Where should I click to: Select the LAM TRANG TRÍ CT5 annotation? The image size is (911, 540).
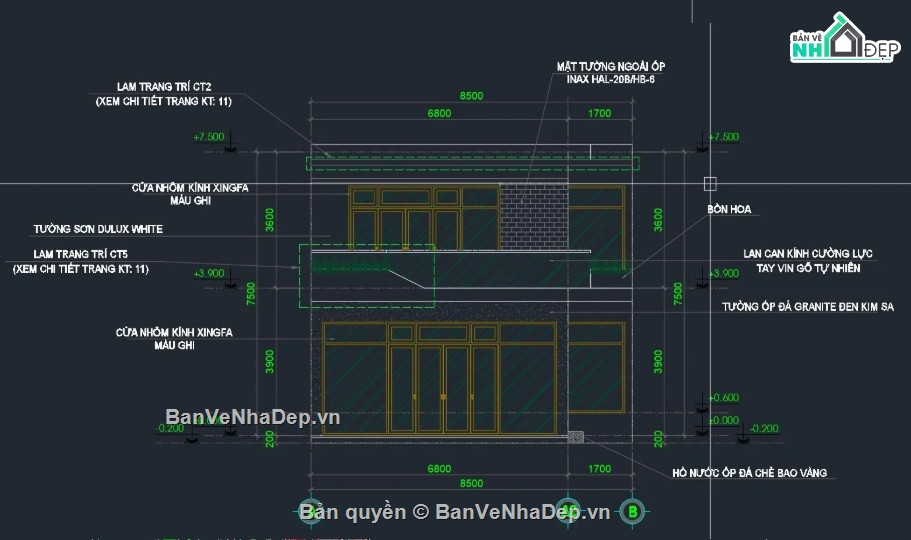click(80, 254)
